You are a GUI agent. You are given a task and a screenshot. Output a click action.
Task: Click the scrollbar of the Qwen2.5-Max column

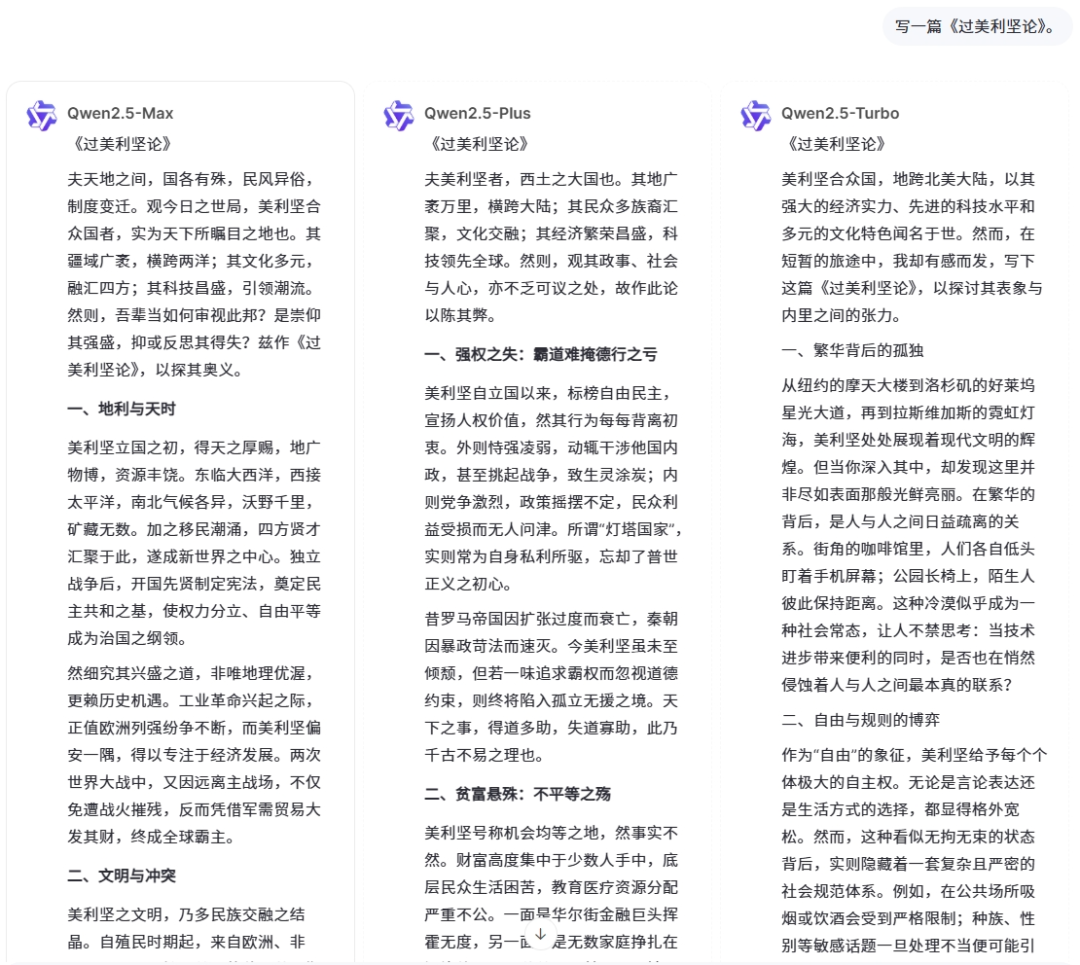[x=352, y=300]
